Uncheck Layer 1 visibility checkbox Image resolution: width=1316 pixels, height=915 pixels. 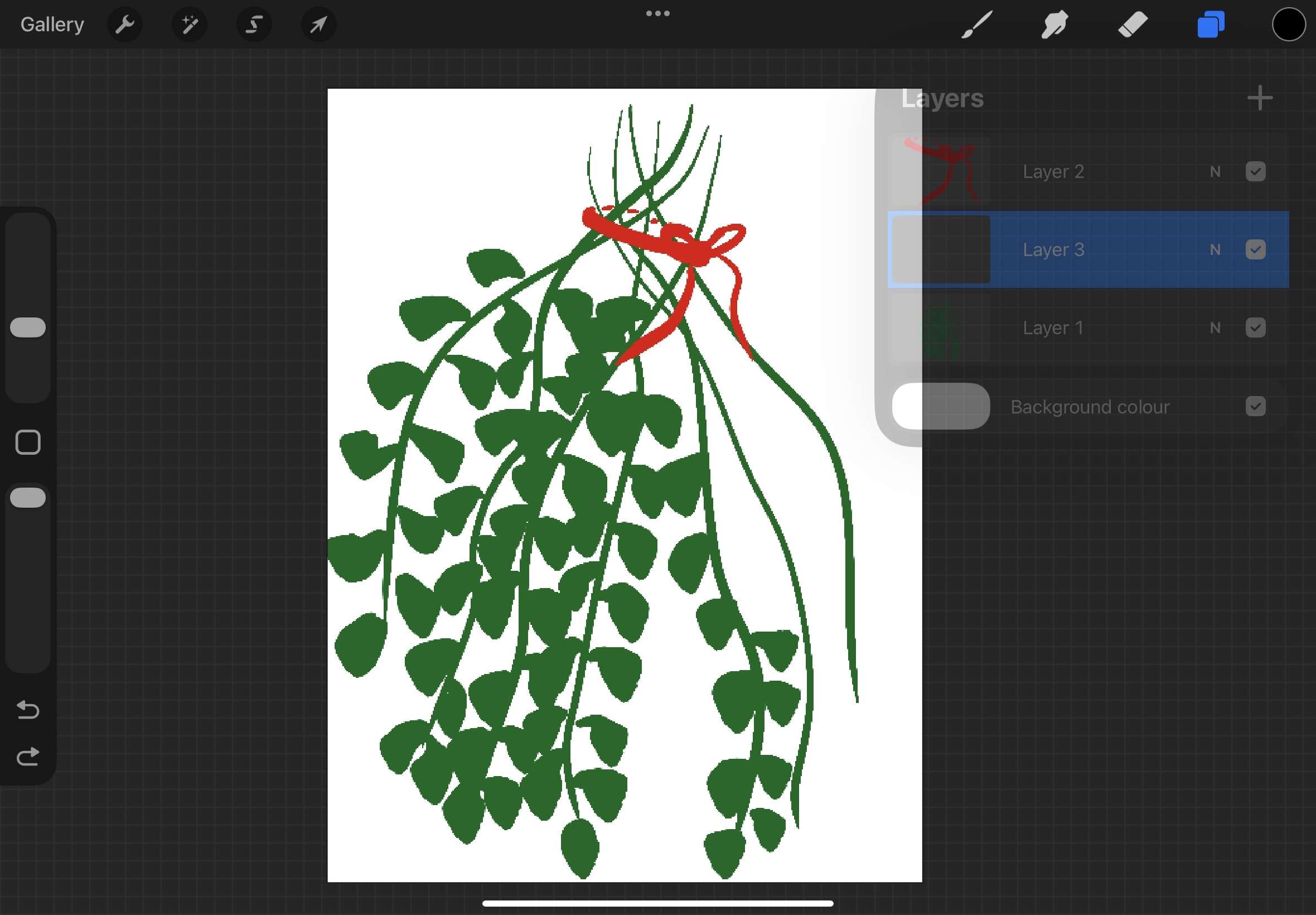(x=1255, y=328)
